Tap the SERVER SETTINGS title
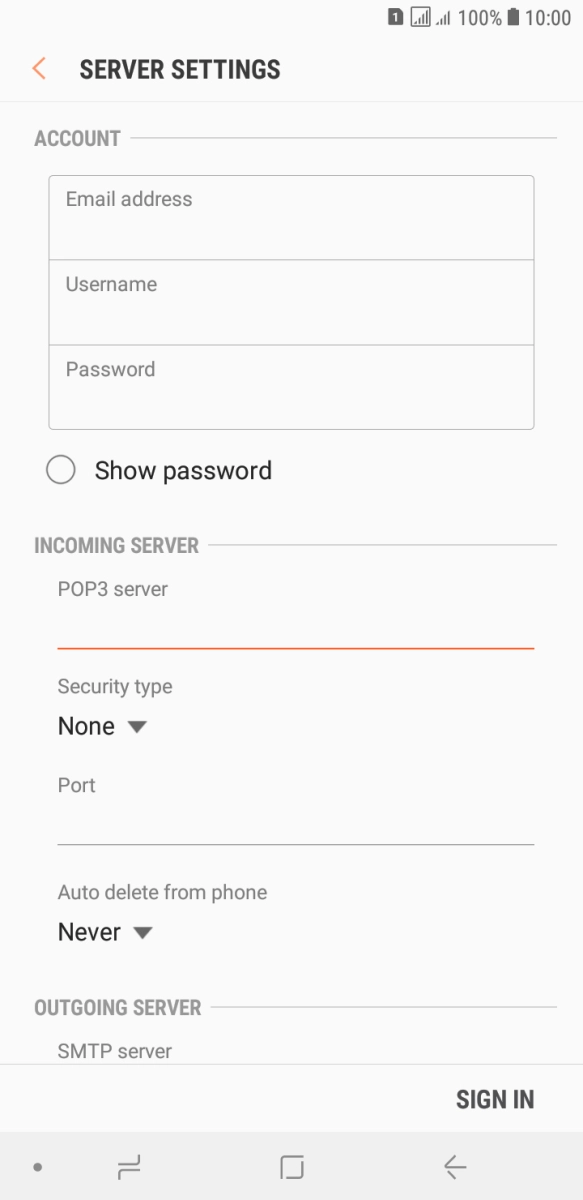Screen dimensions: 583x1200 coord(179,68)
